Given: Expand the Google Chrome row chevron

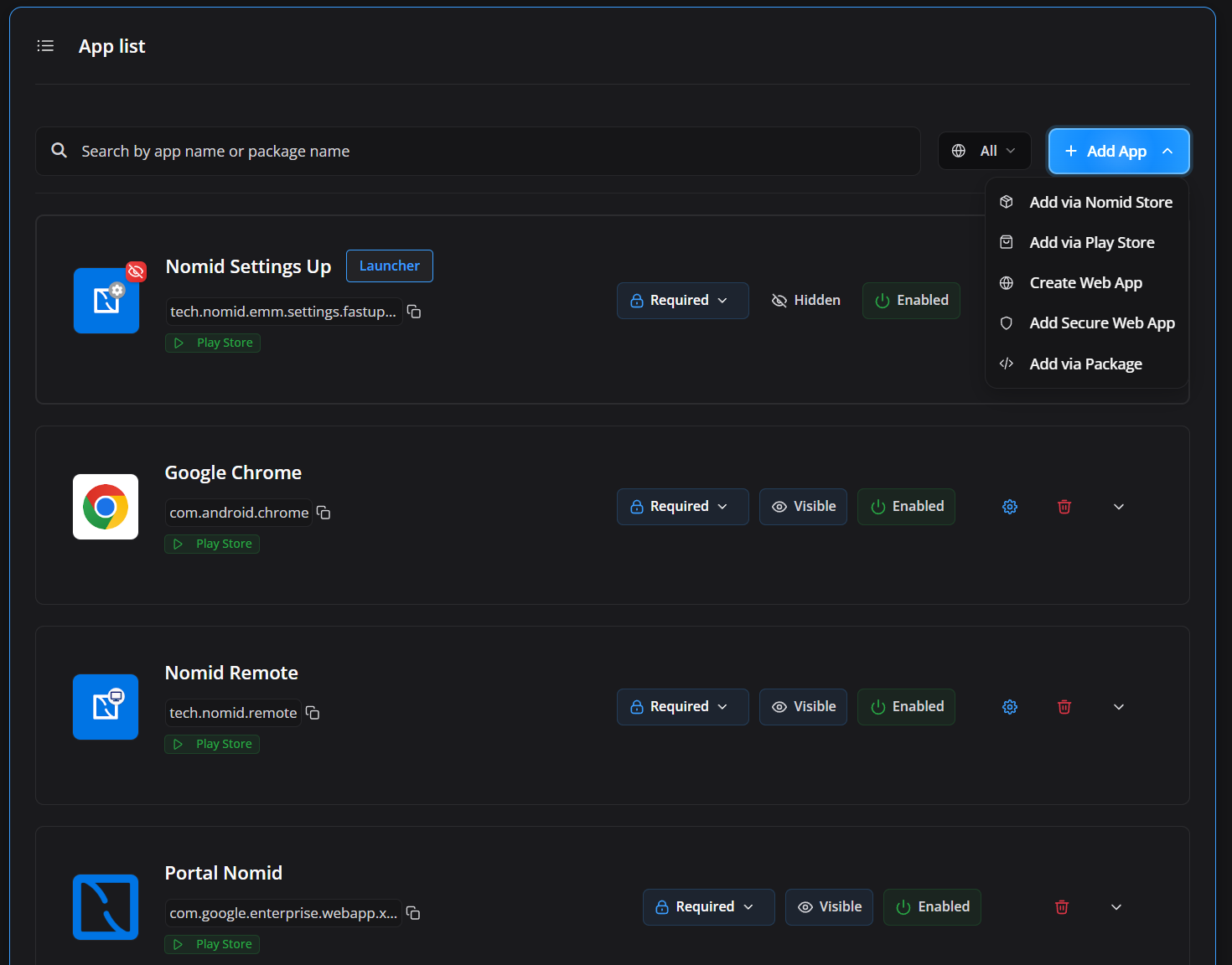Looking at the screenshot, I should point(1119,507).
